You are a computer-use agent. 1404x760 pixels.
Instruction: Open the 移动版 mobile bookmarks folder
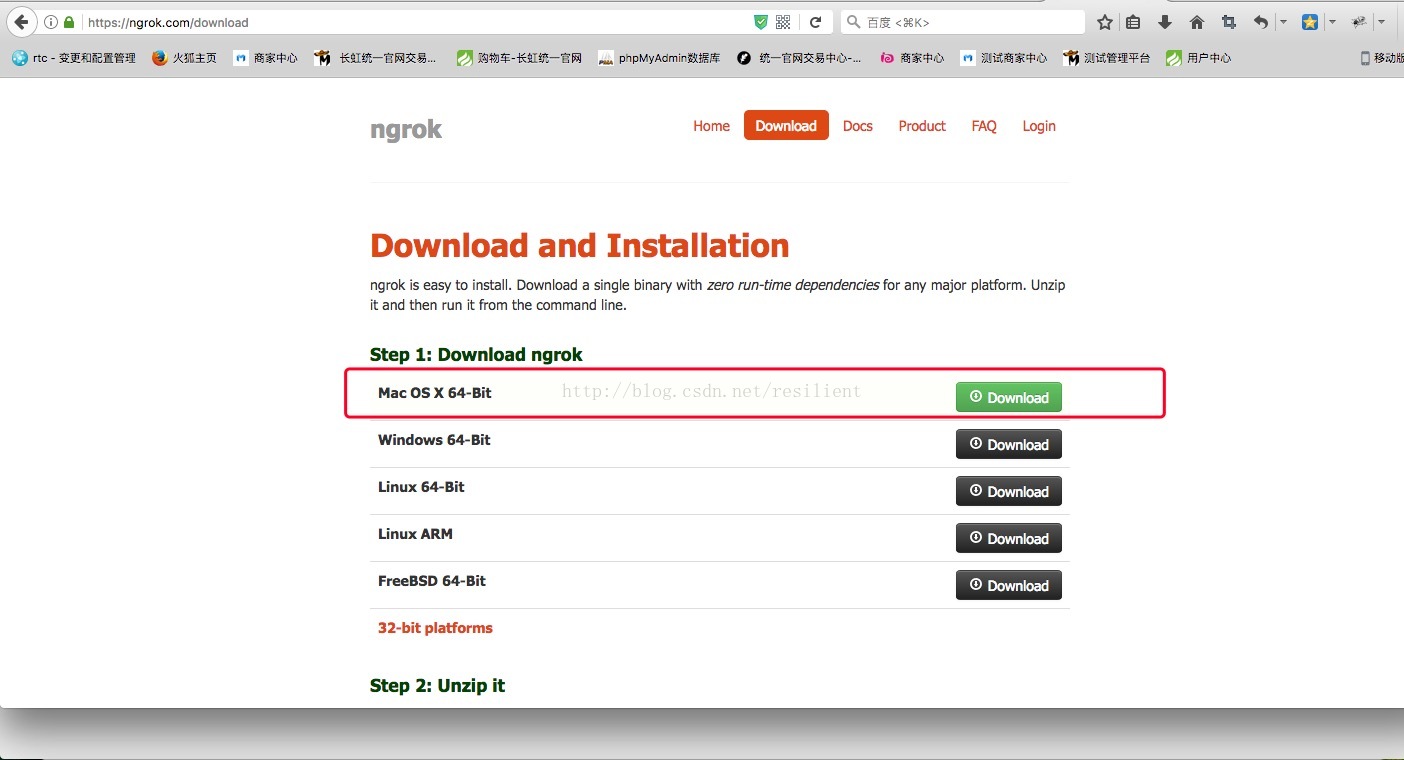[x=1382, y=58]
